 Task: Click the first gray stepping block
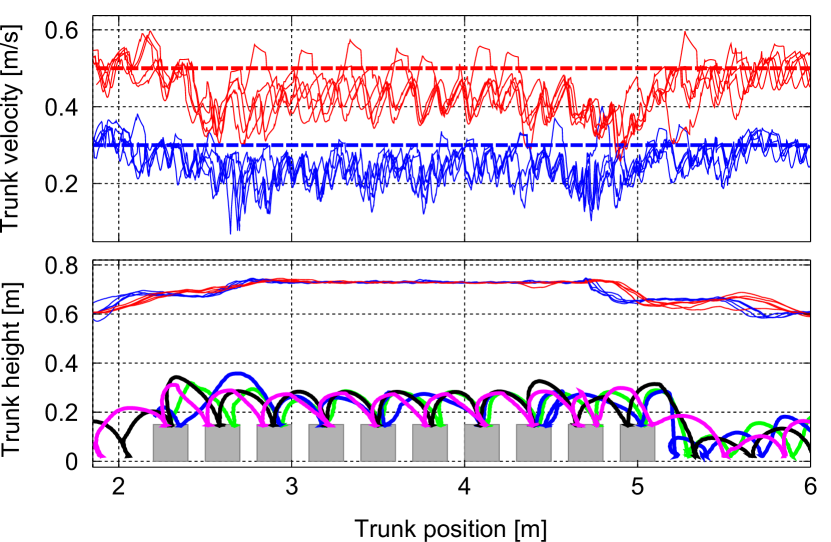(171, 443)
